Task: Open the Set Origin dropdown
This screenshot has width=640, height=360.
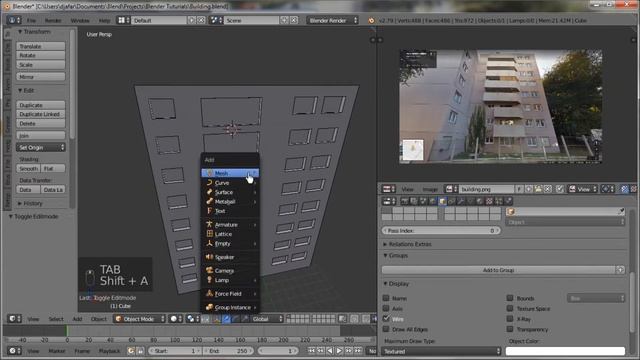Action: pos(41,147)
